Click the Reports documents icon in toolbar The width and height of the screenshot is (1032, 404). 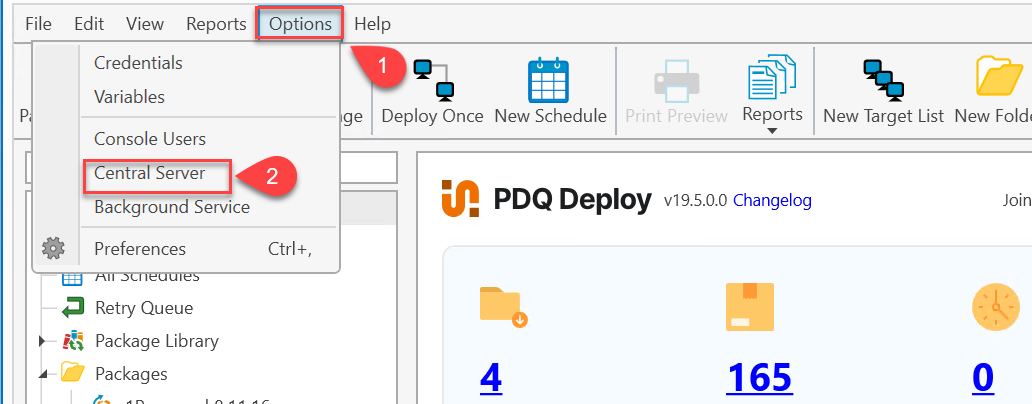point(771,77)
